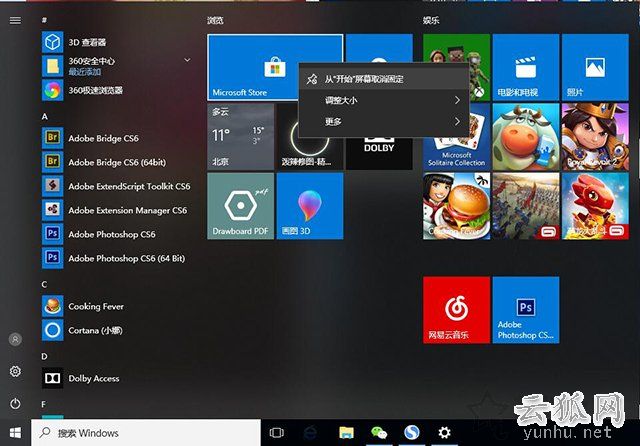
Task: Open Adobe Bridge CS6 (64bit) icon
Action: tap(53, 162)
